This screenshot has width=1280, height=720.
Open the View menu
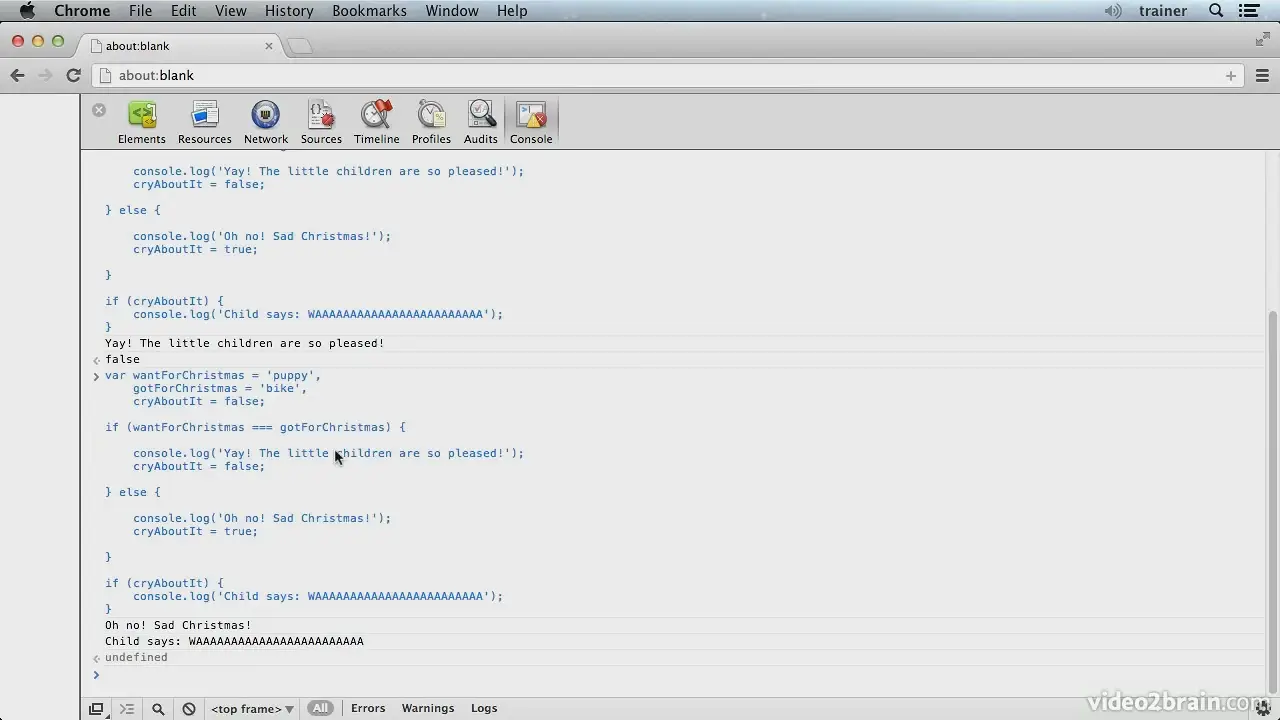click(230, 11)
